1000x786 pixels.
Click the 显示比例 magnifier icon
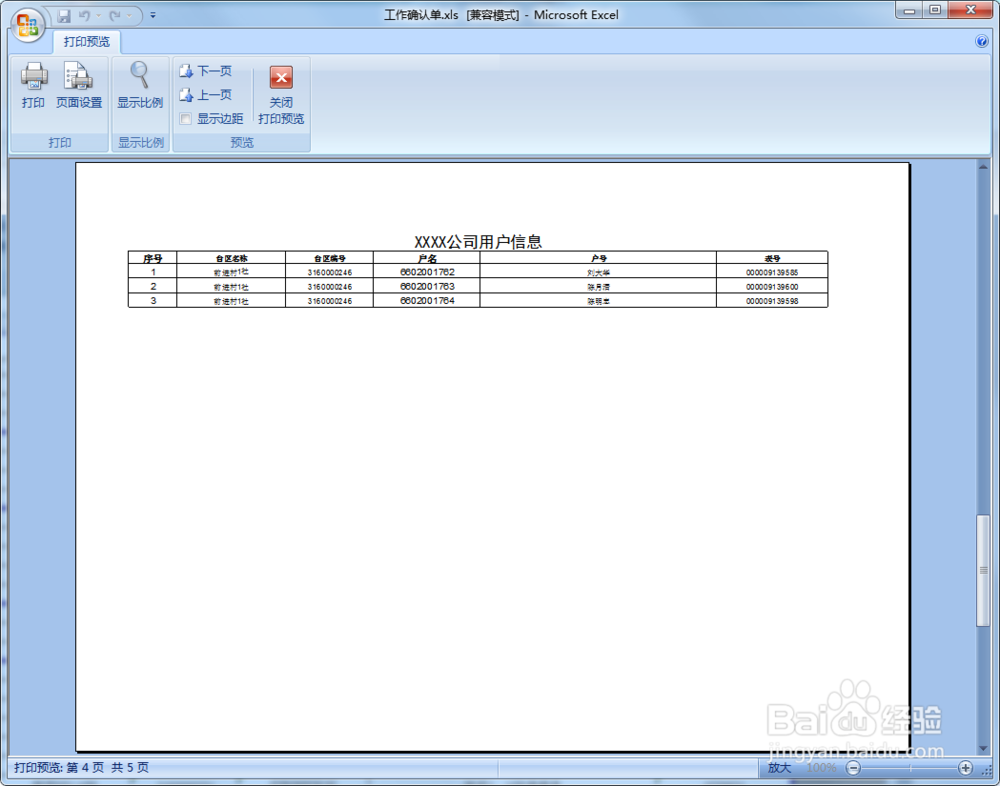click(x=140, y=75)
